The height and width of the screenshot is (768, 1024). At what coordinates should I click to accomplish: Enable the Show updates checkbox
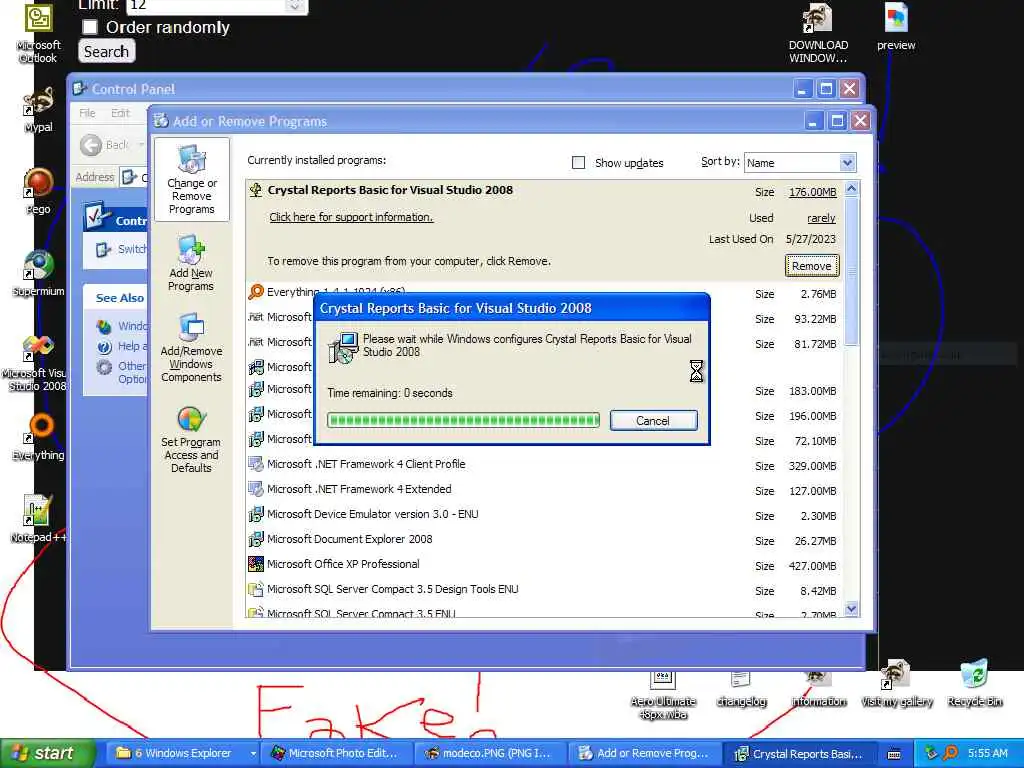click(x=579, y=163)
